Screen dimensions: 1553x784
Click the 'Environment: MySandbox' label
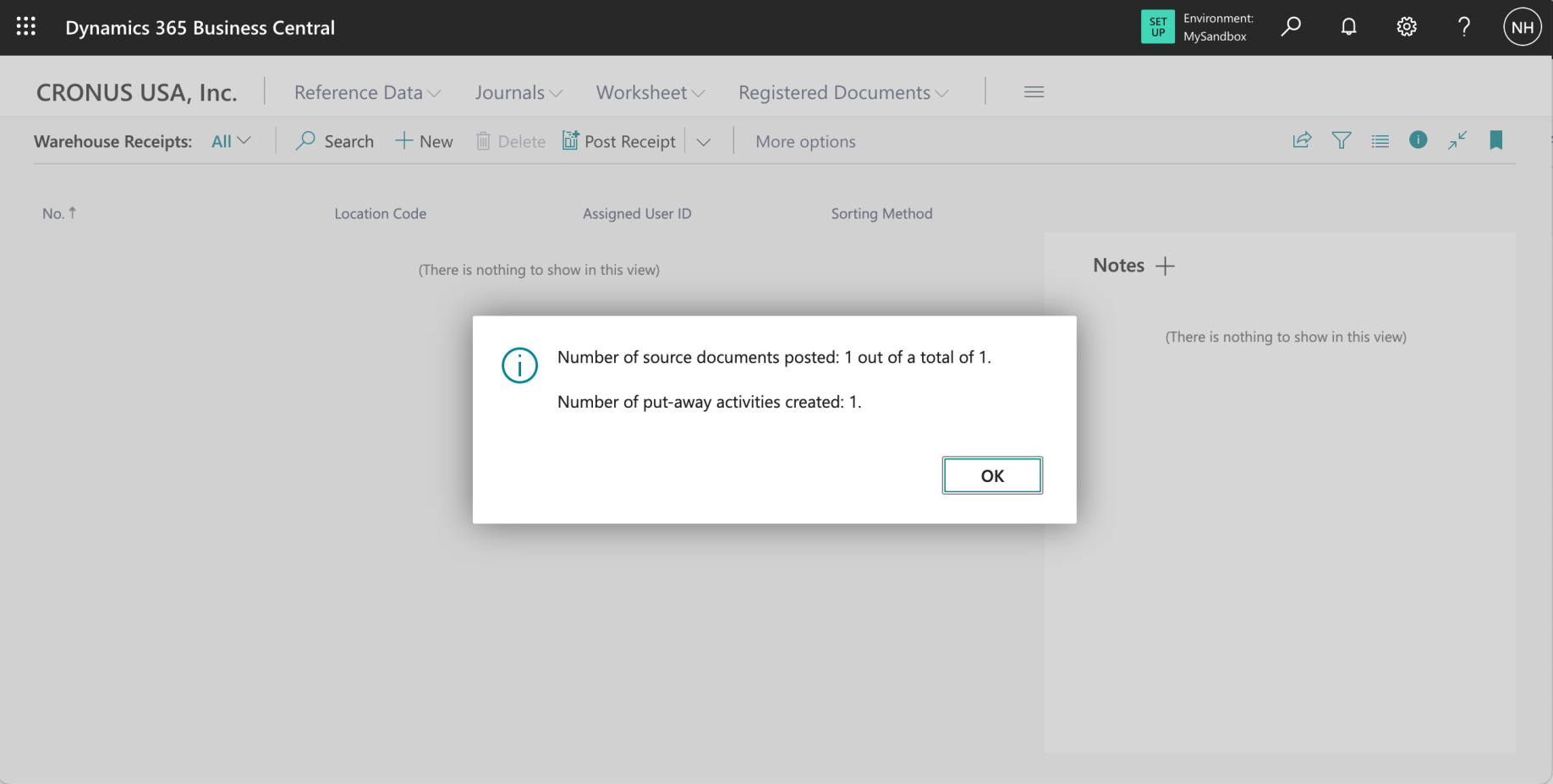click(x=1218, y=27)
